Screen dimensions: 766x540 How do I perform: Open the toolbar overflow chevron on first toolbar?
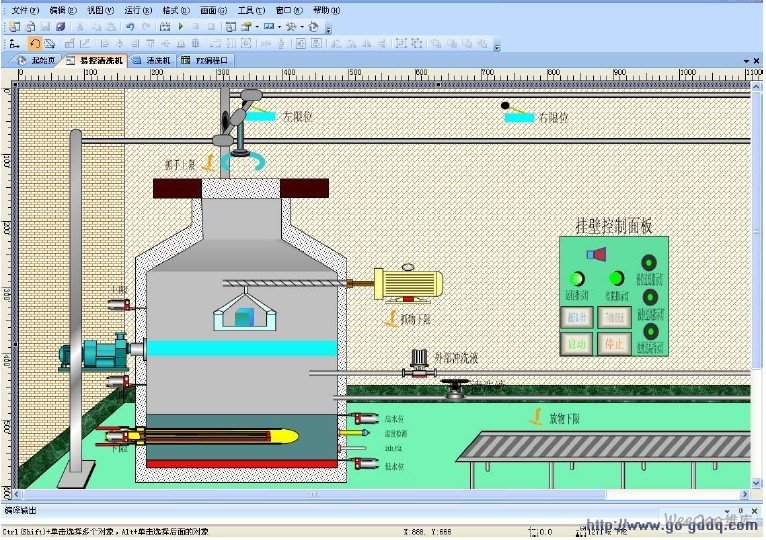point(329,28)
